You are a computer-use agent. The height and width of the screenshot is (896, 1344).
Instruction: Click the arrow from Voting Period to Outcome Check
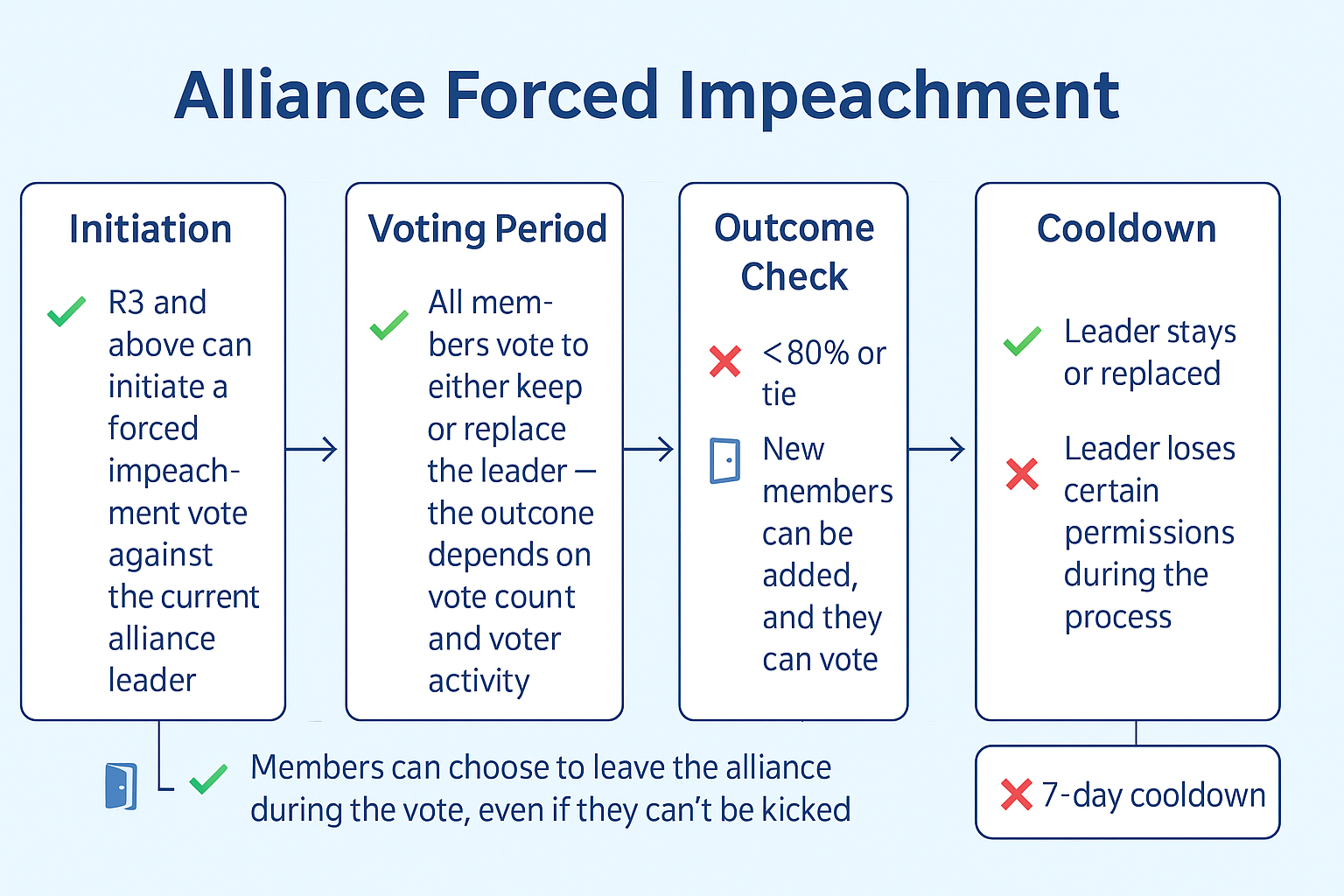pyautogui.click(x=649, y=450)
